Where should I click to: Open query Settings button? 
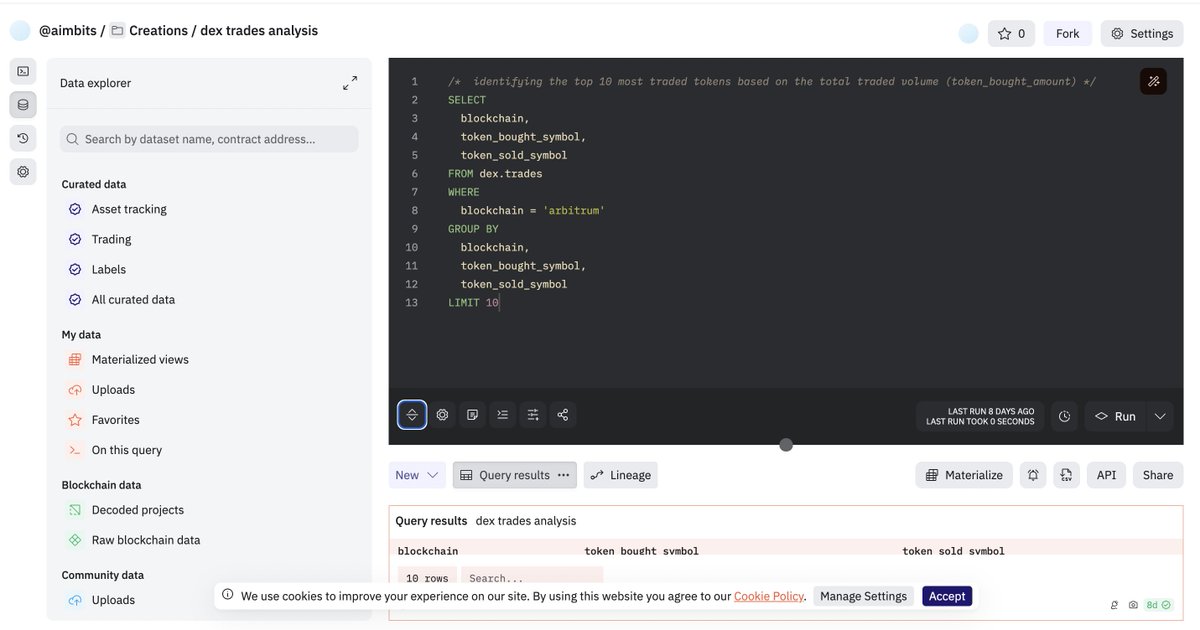tap(1142, 33)
